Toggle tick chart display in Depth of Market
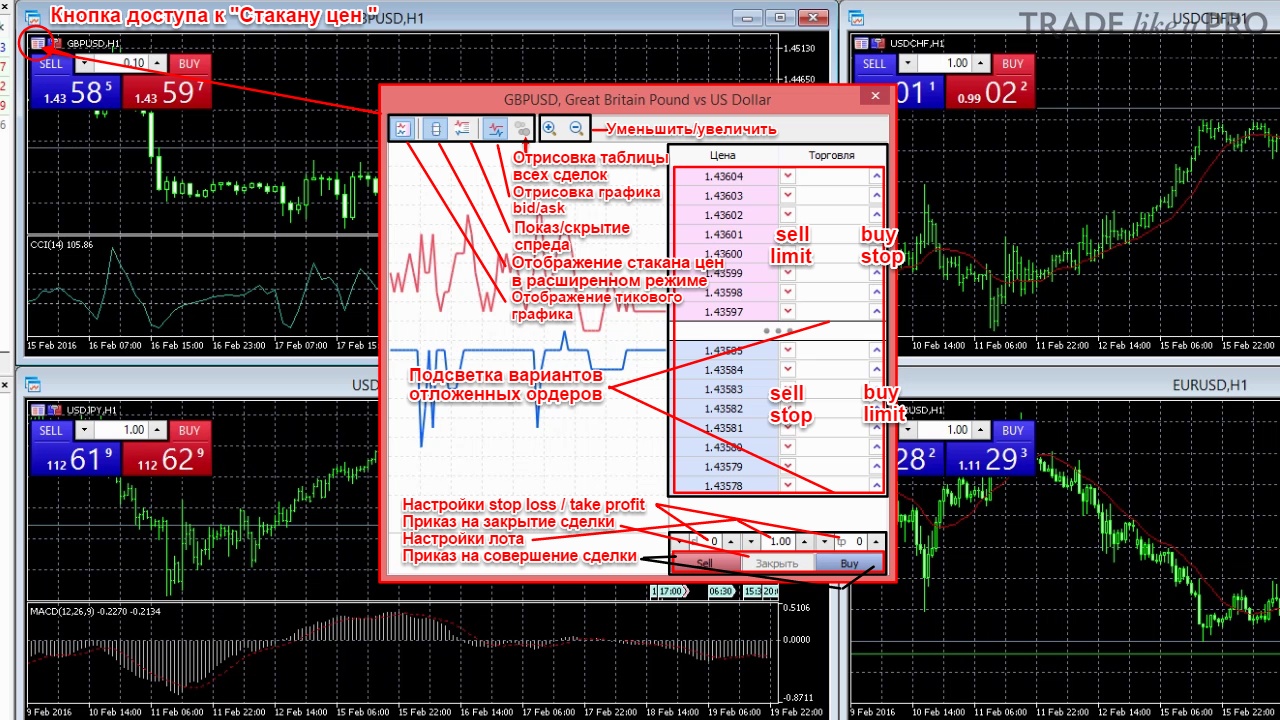This screenshot has width=1280, height=720. click(x=403, y=128)
